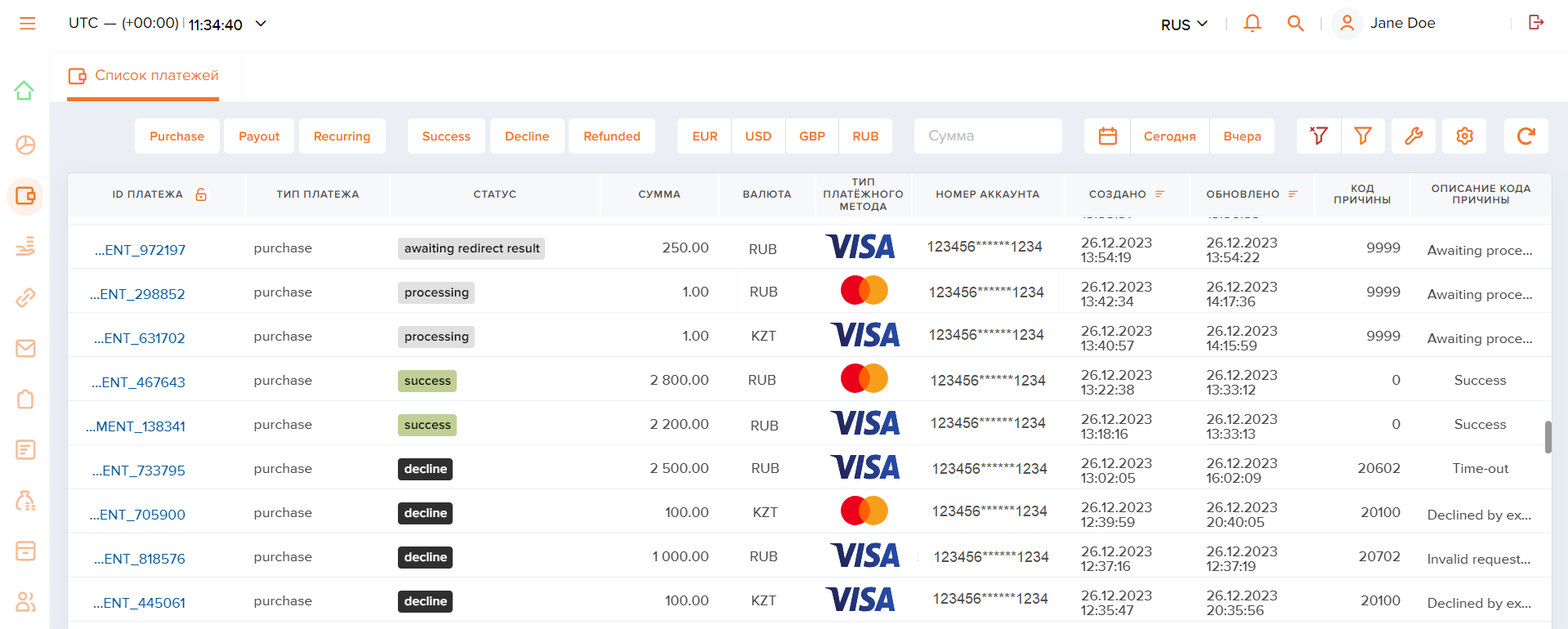
Task: Sort by Обновлено column sort icon
Action: [x=1293, y=194]
